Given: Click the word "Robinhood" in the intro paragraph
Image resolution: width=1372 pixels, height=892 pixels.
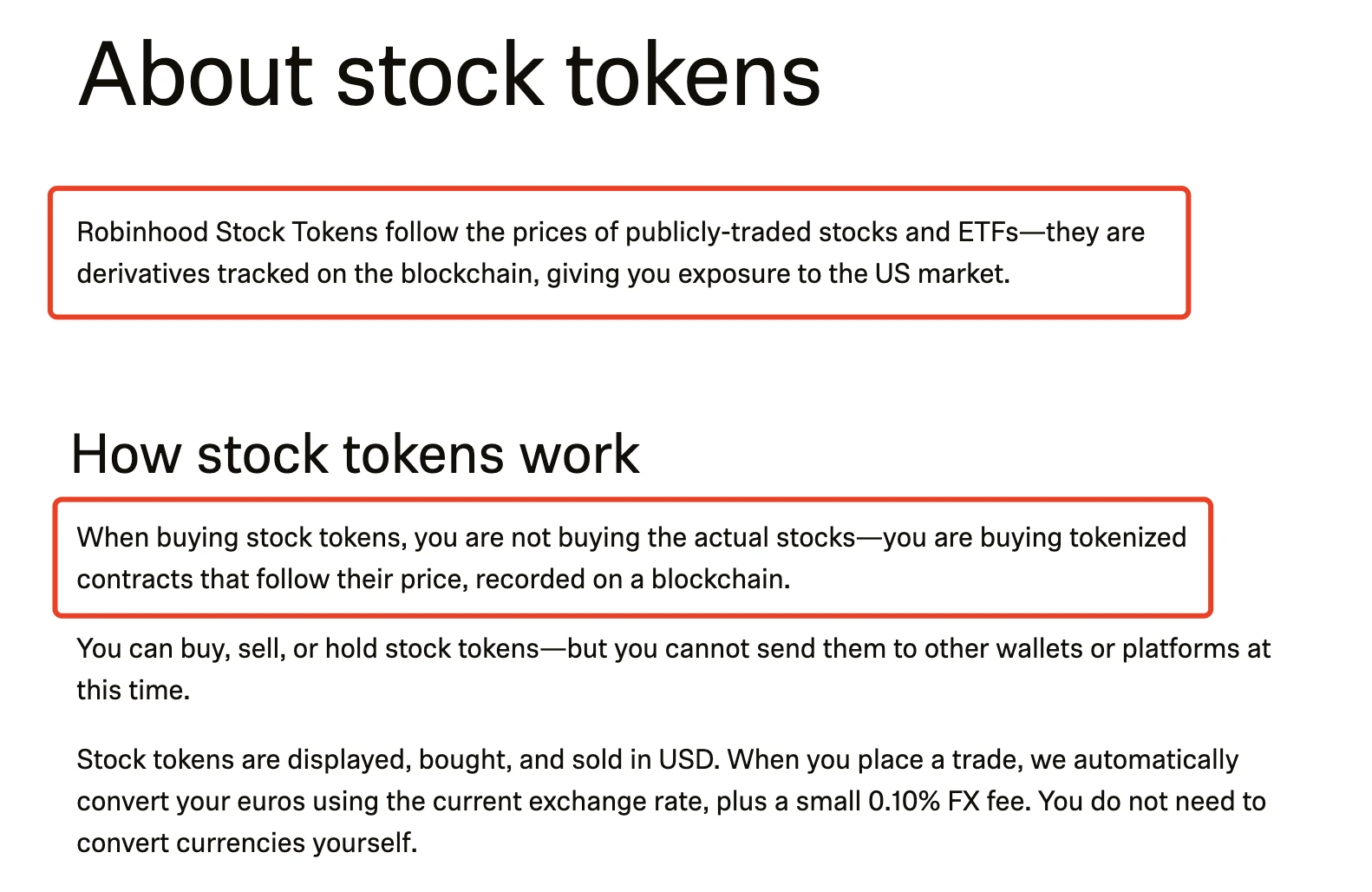Looking at the screenshot, I should 142,233.
